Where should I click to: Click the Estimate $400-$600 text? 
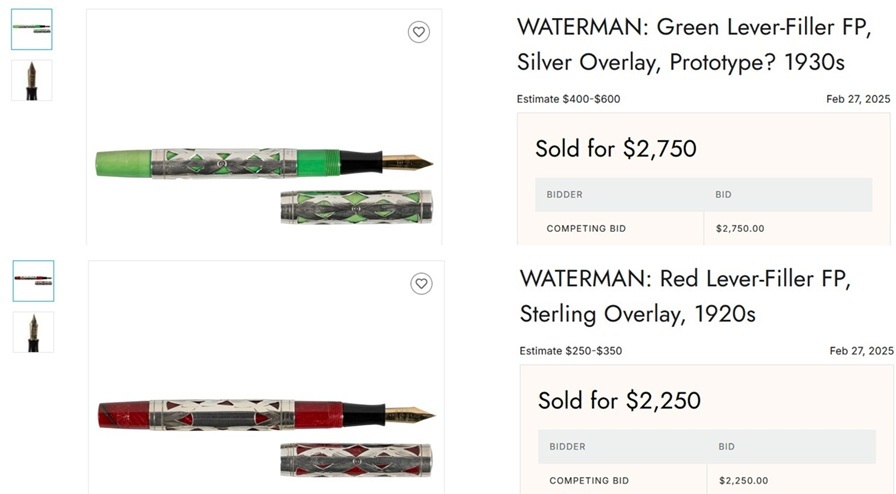coord(568,99)
